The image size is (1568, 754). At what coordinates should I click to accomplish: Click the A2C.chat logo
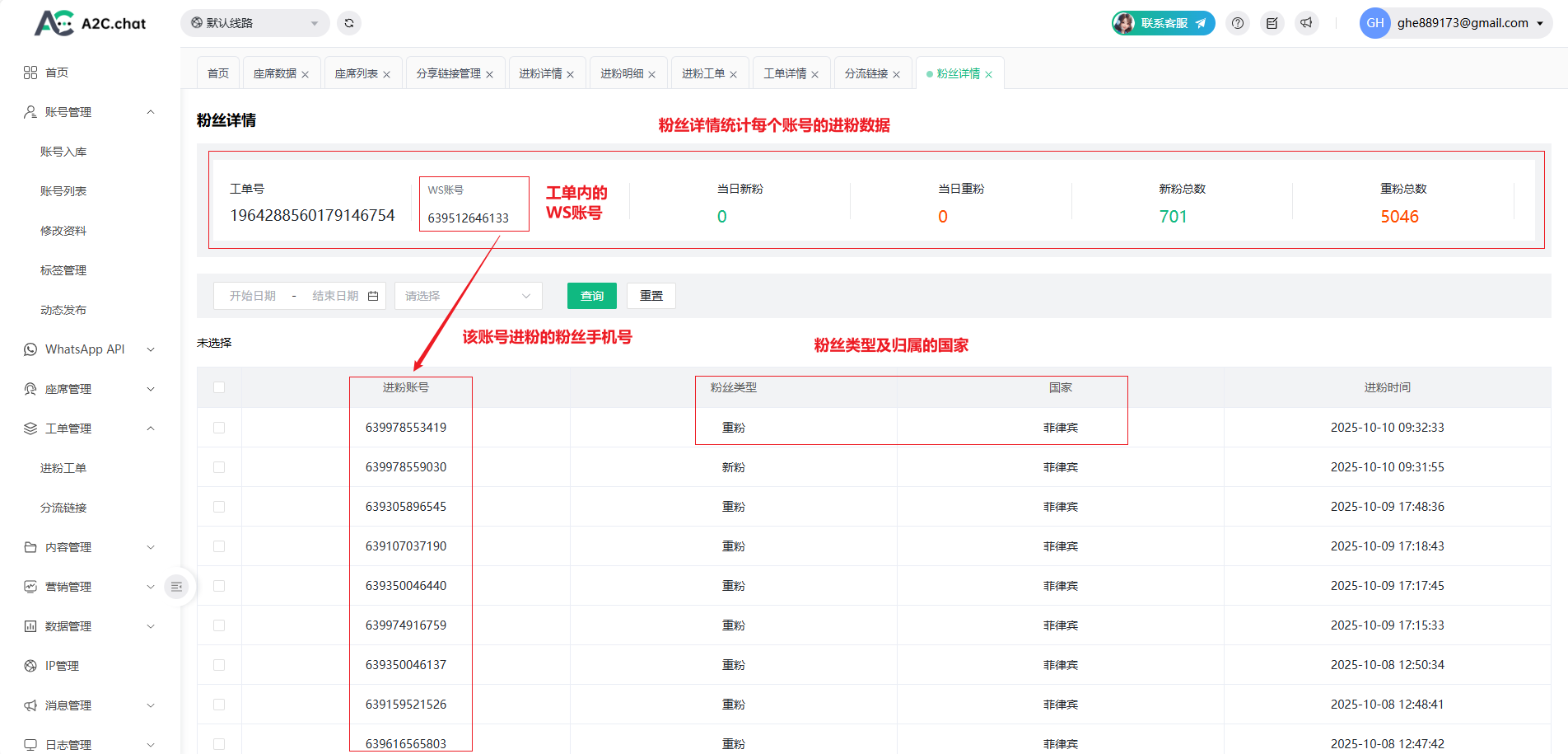[x=91, y=23]
